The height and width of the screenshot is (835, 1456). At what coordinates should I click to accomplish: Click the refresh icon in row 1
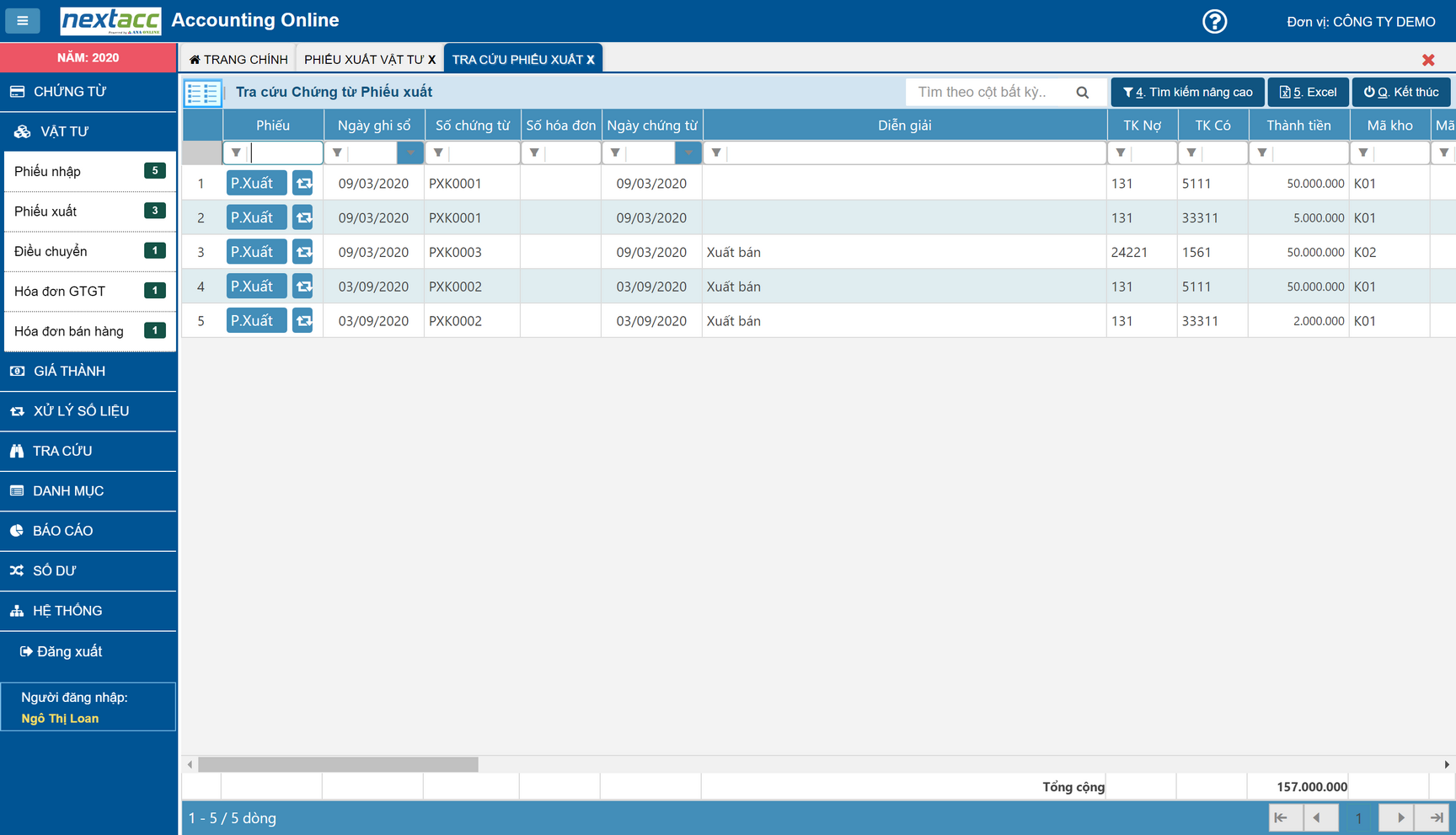click(x=303, y=183)
